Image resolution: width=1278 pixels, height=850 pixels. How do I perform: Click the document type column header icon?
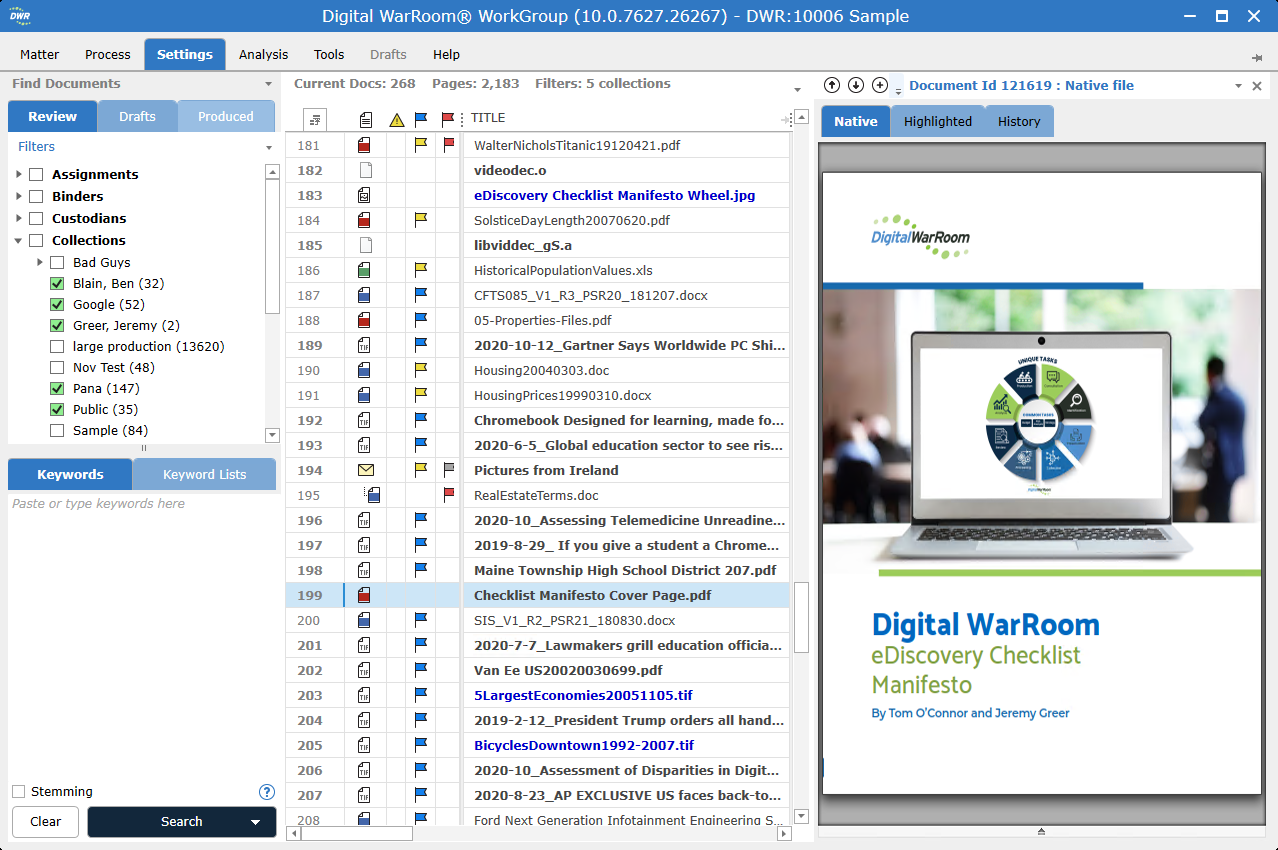click(366, 119)
